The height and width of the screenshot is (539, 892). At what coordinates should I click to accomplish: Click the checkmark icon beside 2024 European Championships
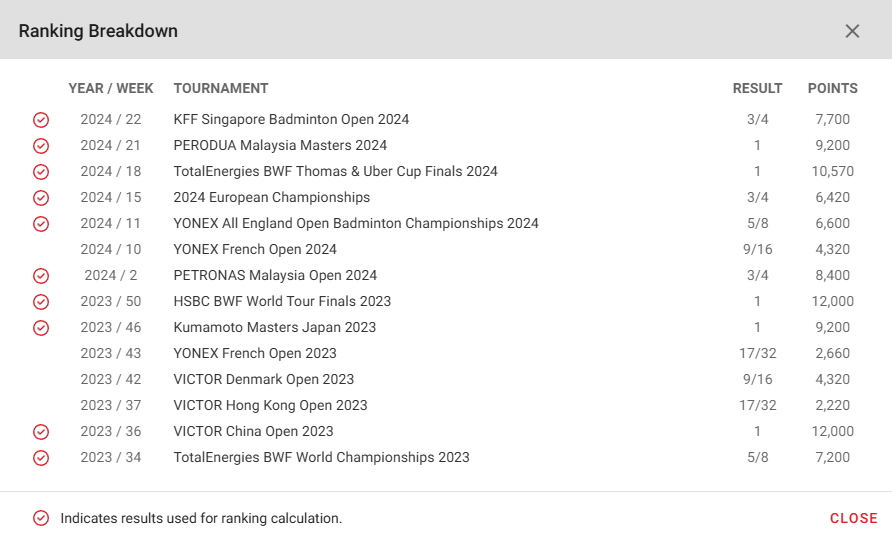(41, 198)
